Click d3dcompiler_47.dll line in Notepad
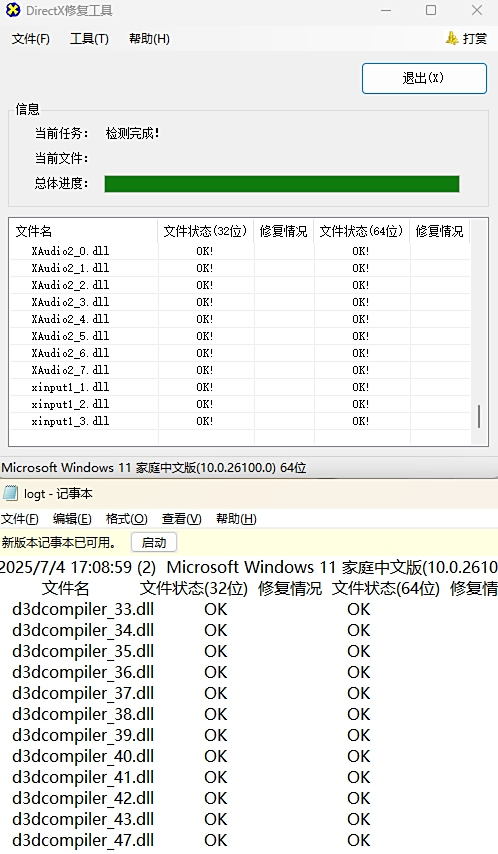The image size is (498, 854). click(x=83, y=840)
